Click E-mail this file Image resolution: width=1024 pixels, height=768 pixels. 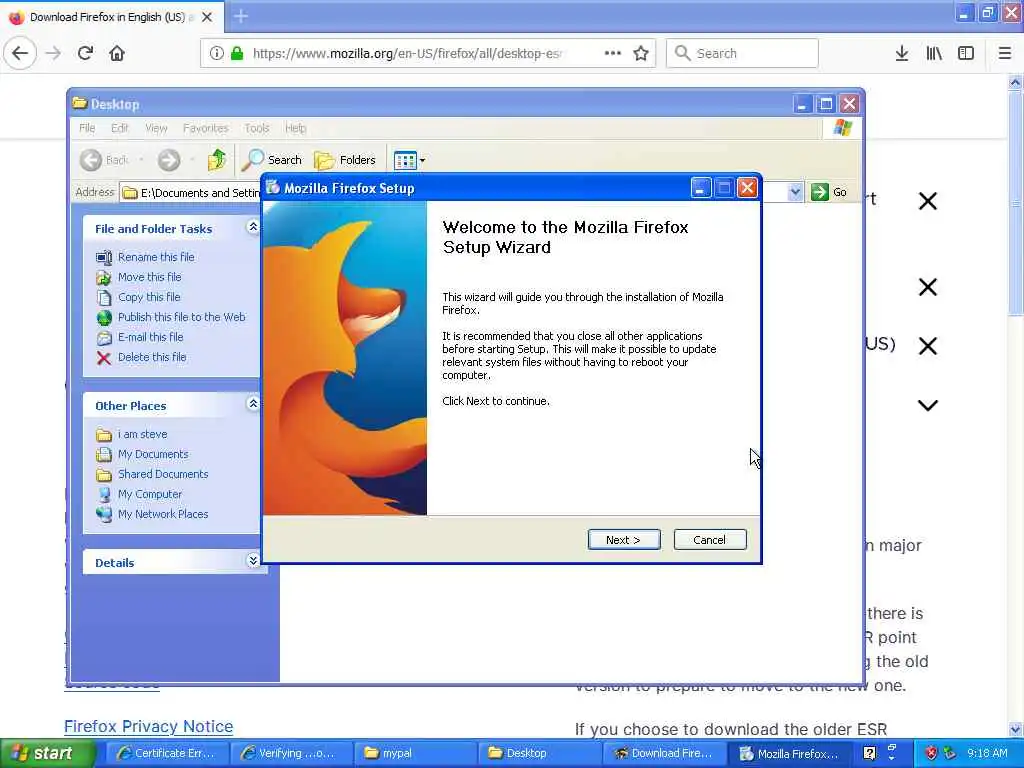tap(150, 337)
